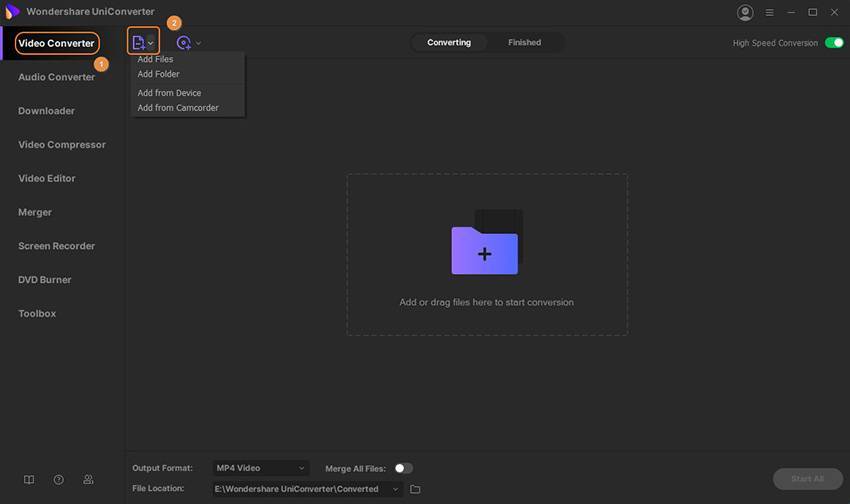Click the user guide book icon
850x504 pixels.
29,480
